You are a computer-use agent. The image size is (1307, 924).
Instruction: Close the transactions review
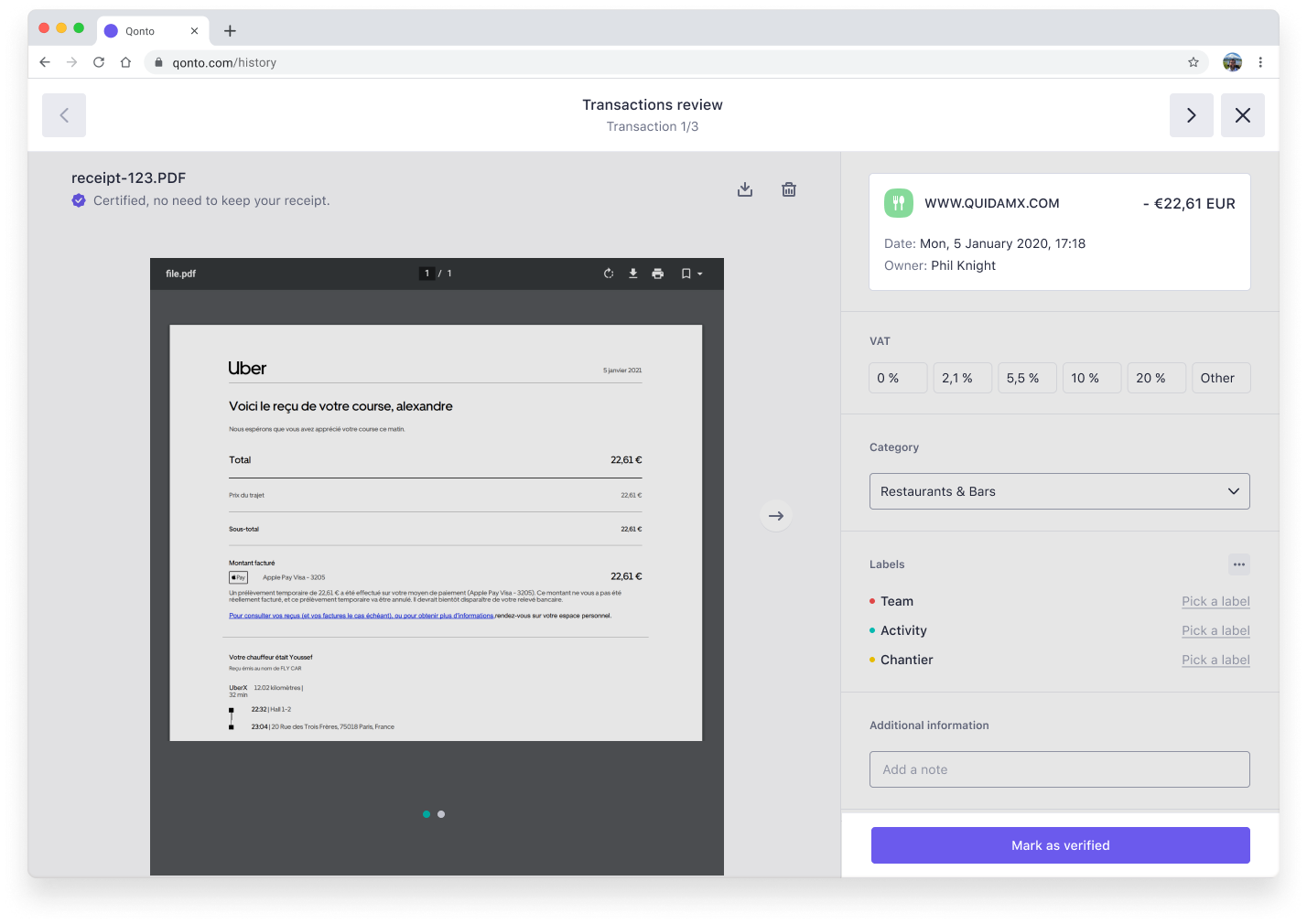pyautogui.click(x=1243, y=115)
